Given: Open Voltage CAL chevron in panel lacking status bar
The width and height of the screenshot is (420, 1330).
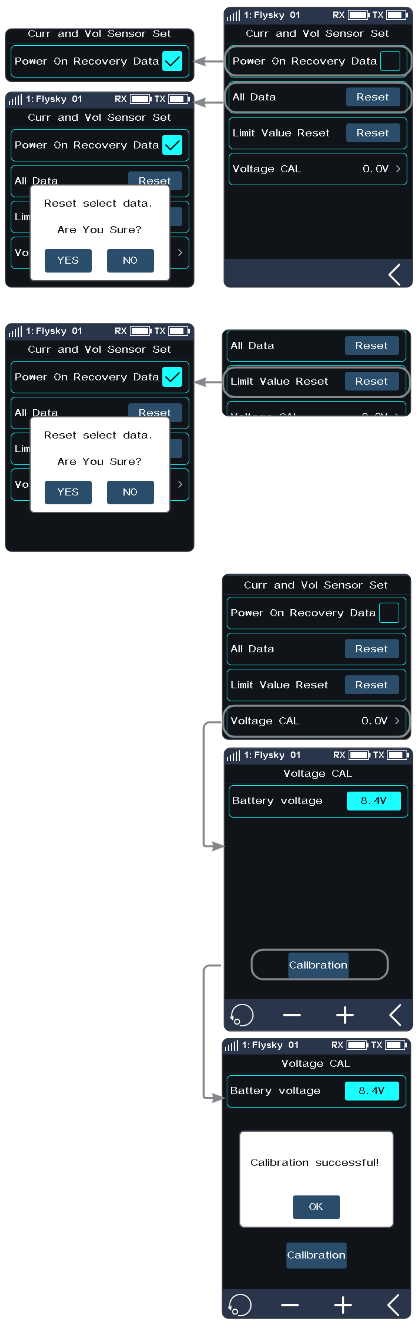Looking at the screenshot, I should coord(397,720).
